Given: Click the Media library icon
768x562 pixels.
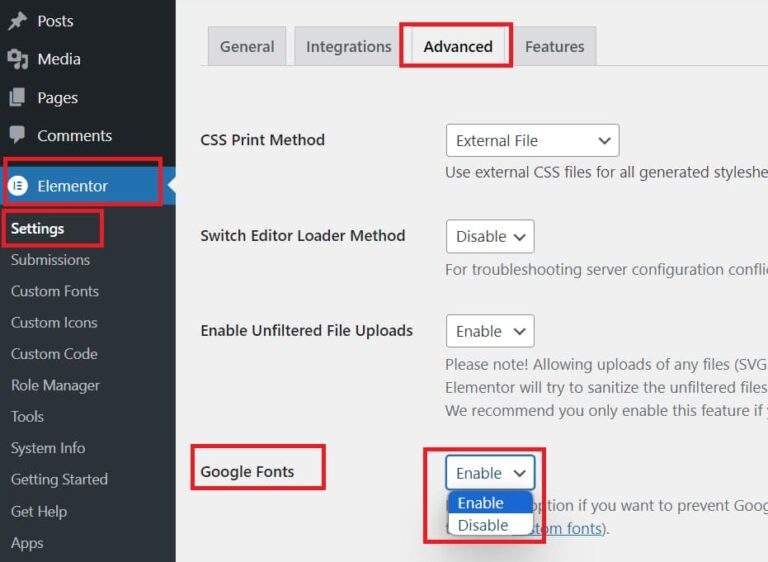Looking at the screenshot, I should [x=18, y=59].
